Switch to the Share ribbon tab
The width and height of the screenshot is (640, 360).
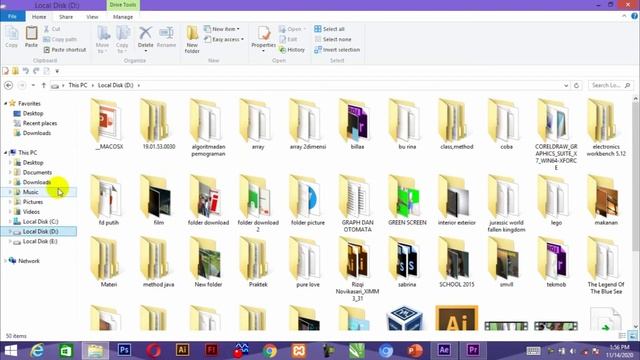66,17
